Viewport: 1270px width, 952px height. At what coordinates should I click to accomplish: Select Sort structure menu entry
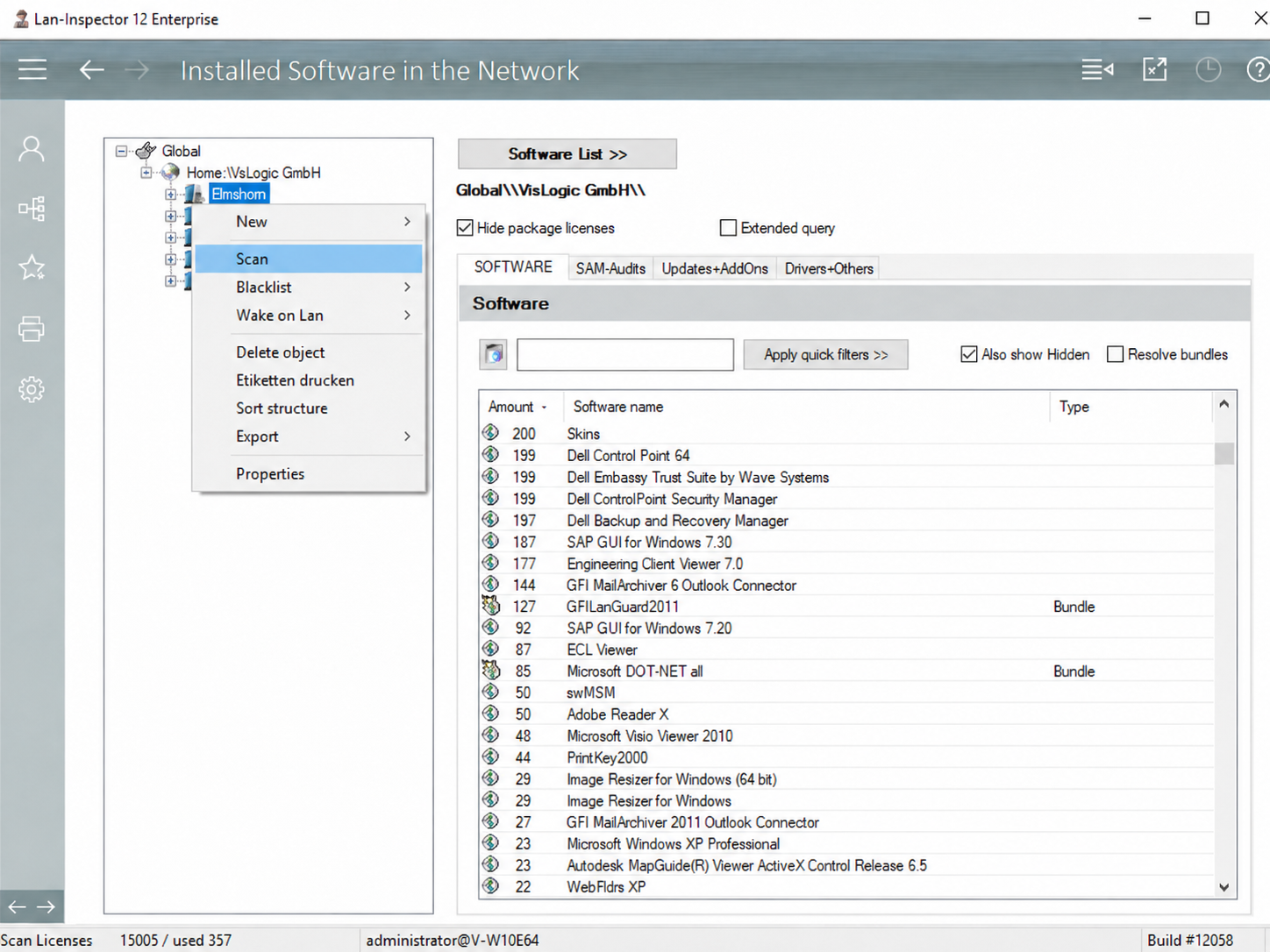[x=309, y=408]
